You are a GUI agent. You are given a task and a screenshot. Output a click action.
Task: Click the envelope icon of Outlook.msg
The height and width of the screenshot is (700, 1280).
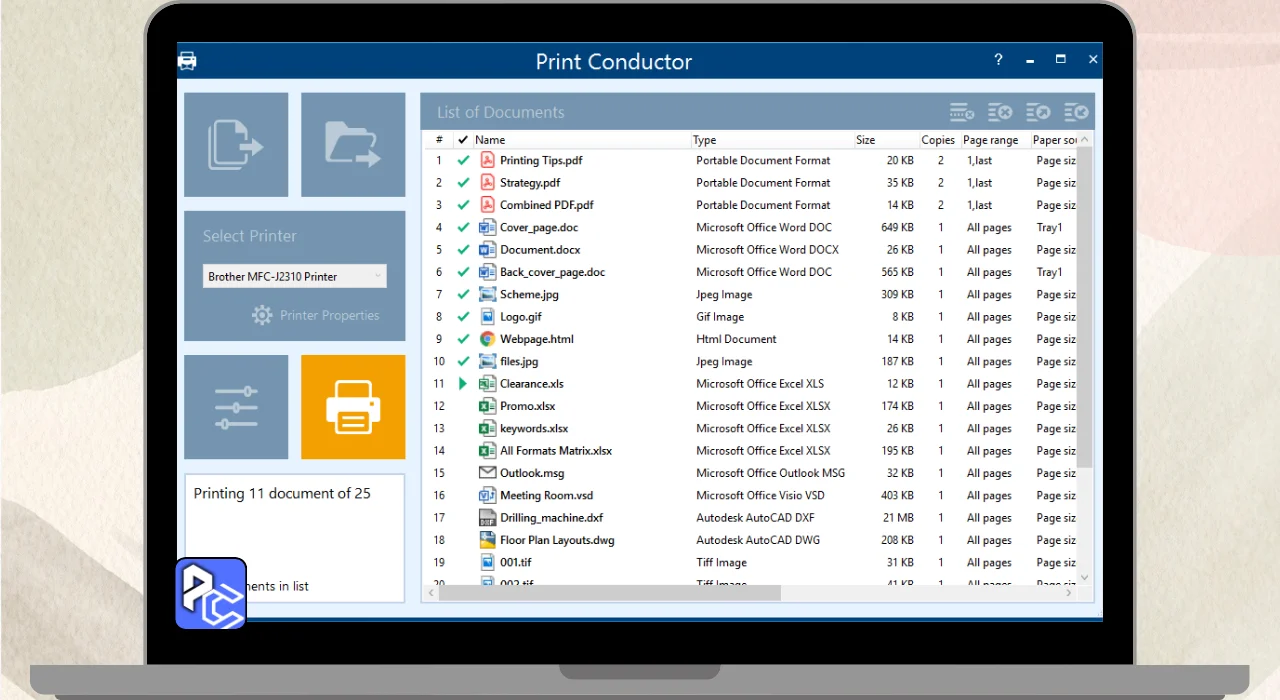coord(488,473)
